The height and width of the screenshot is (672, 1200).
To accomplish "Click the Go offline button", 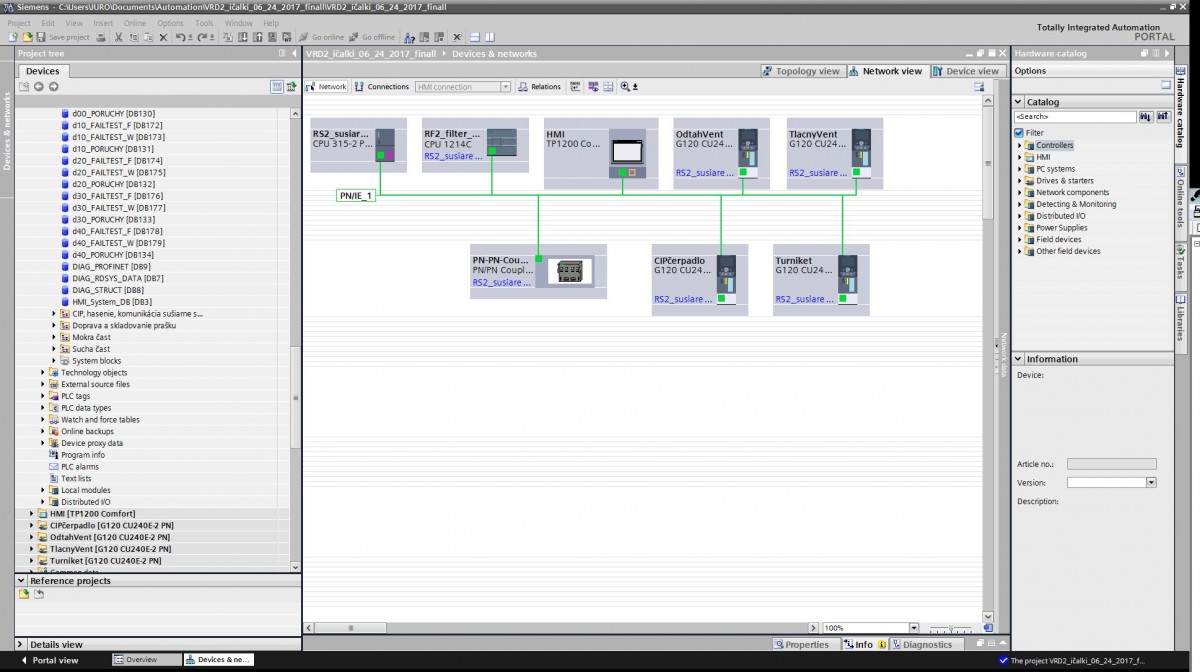I will click(x=372, y=37).
